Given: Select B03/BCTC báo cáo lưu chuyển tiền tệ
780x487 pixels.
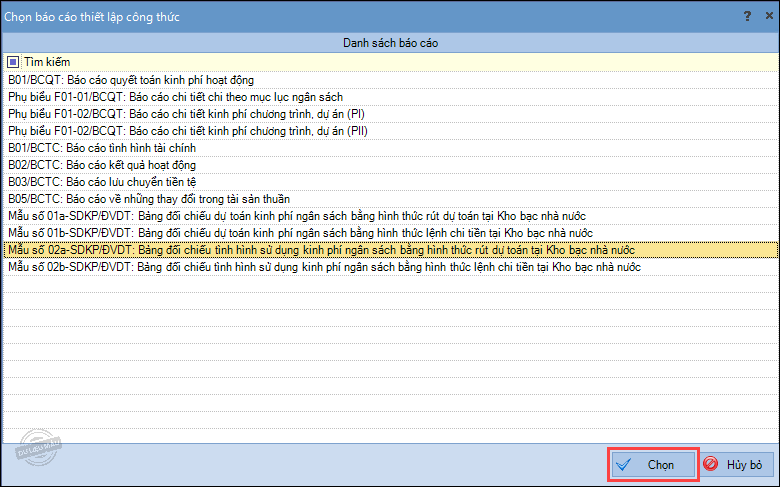Looking at the screenshot, I should pos(390,182).
